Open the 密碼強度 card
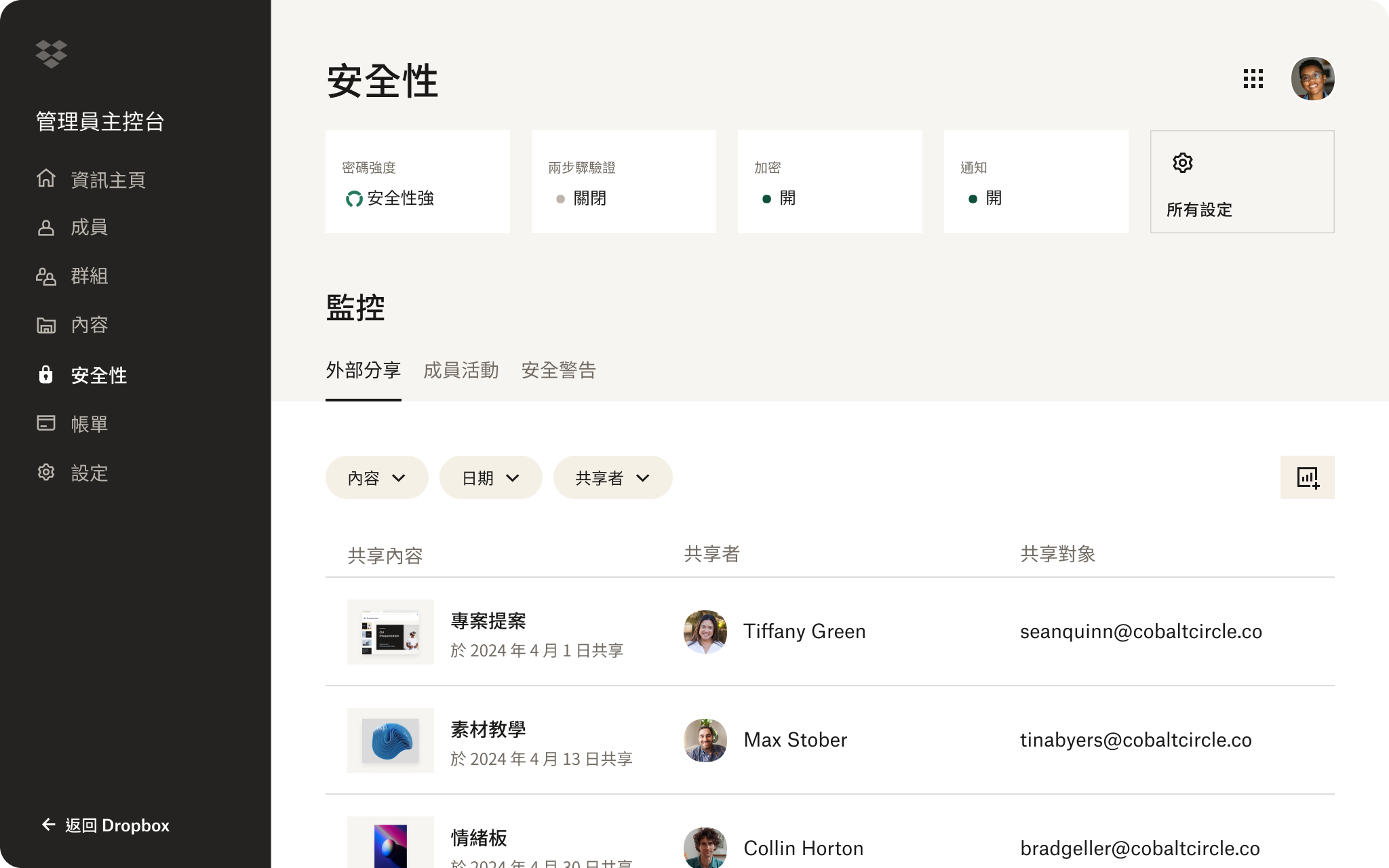Image resolution: width=1389 pixels, height=868 pixels. point(418,182)
